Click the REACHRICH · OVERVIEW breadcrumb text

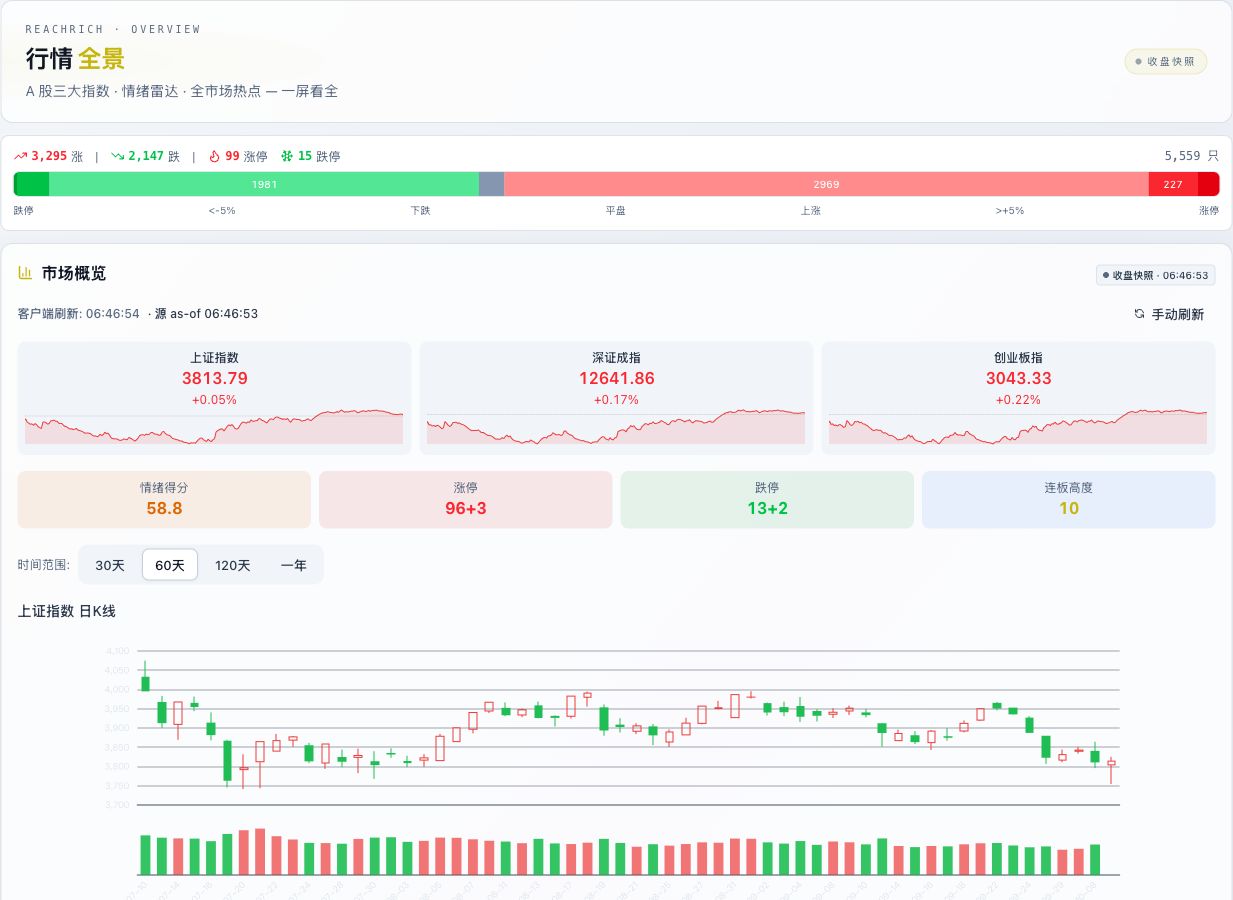(x=113, y=29)
